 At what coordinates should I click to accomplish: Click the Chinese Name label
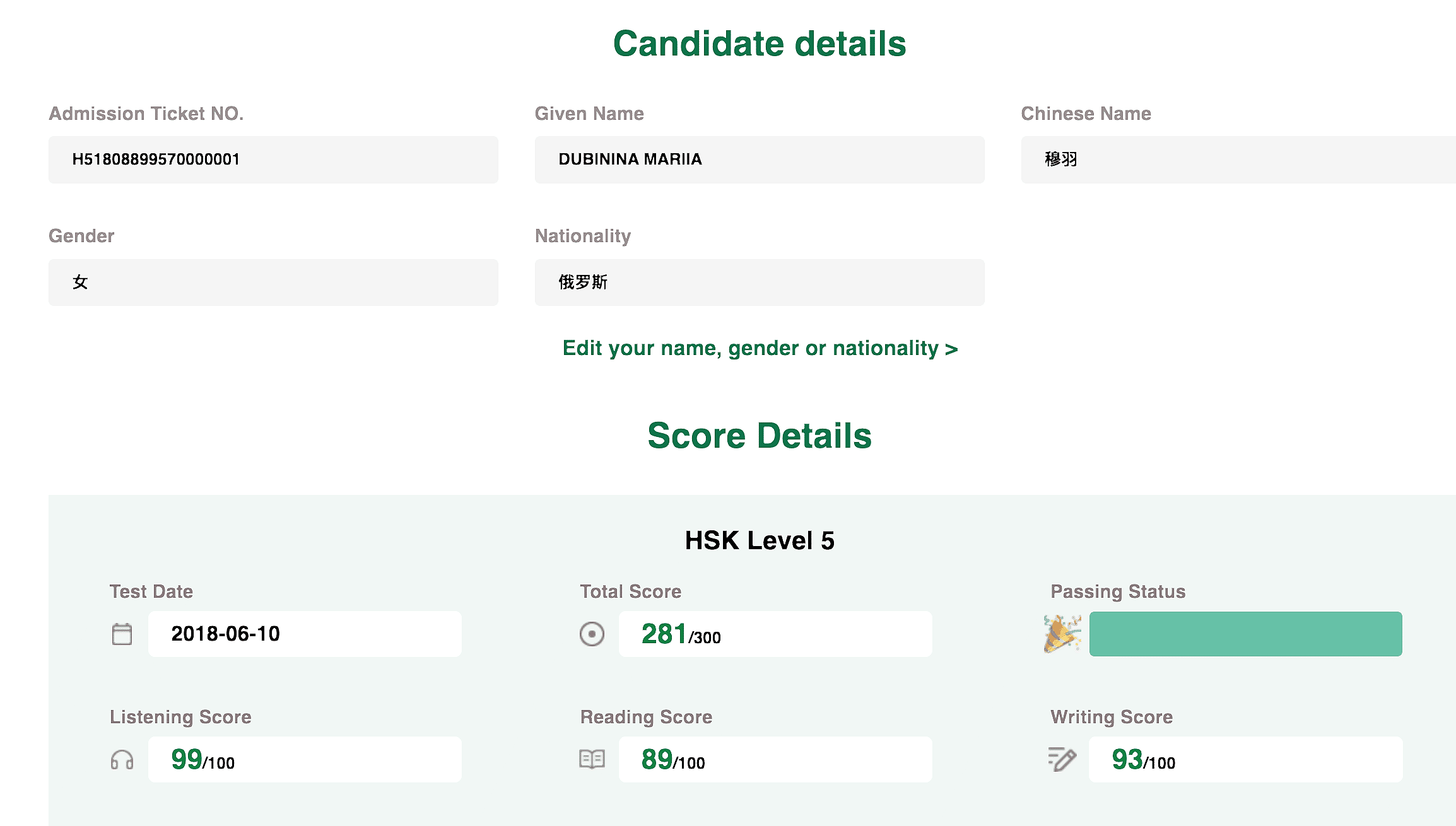pos(1086,113)
